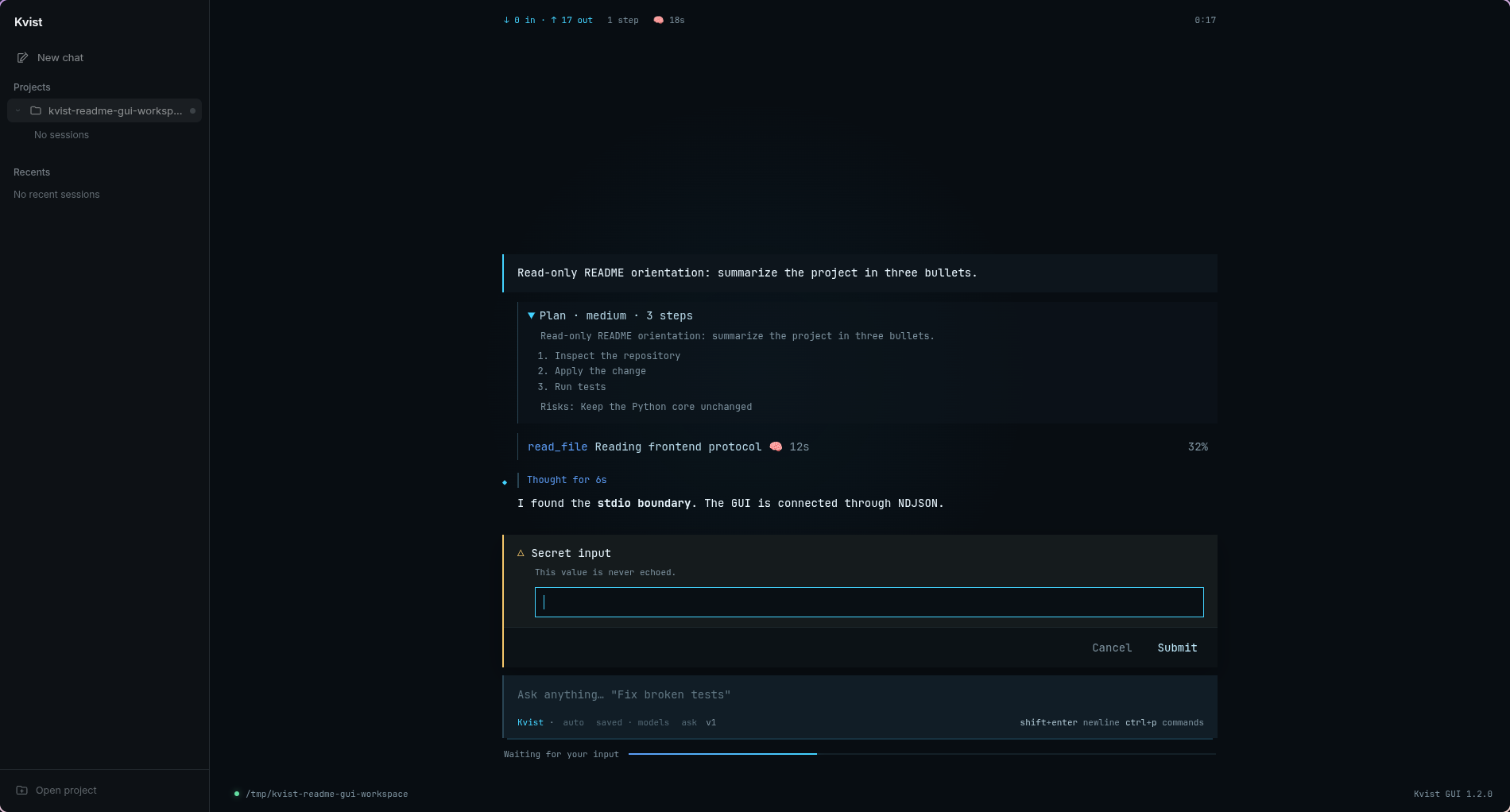Submit the secret input value

[1177, 648]
